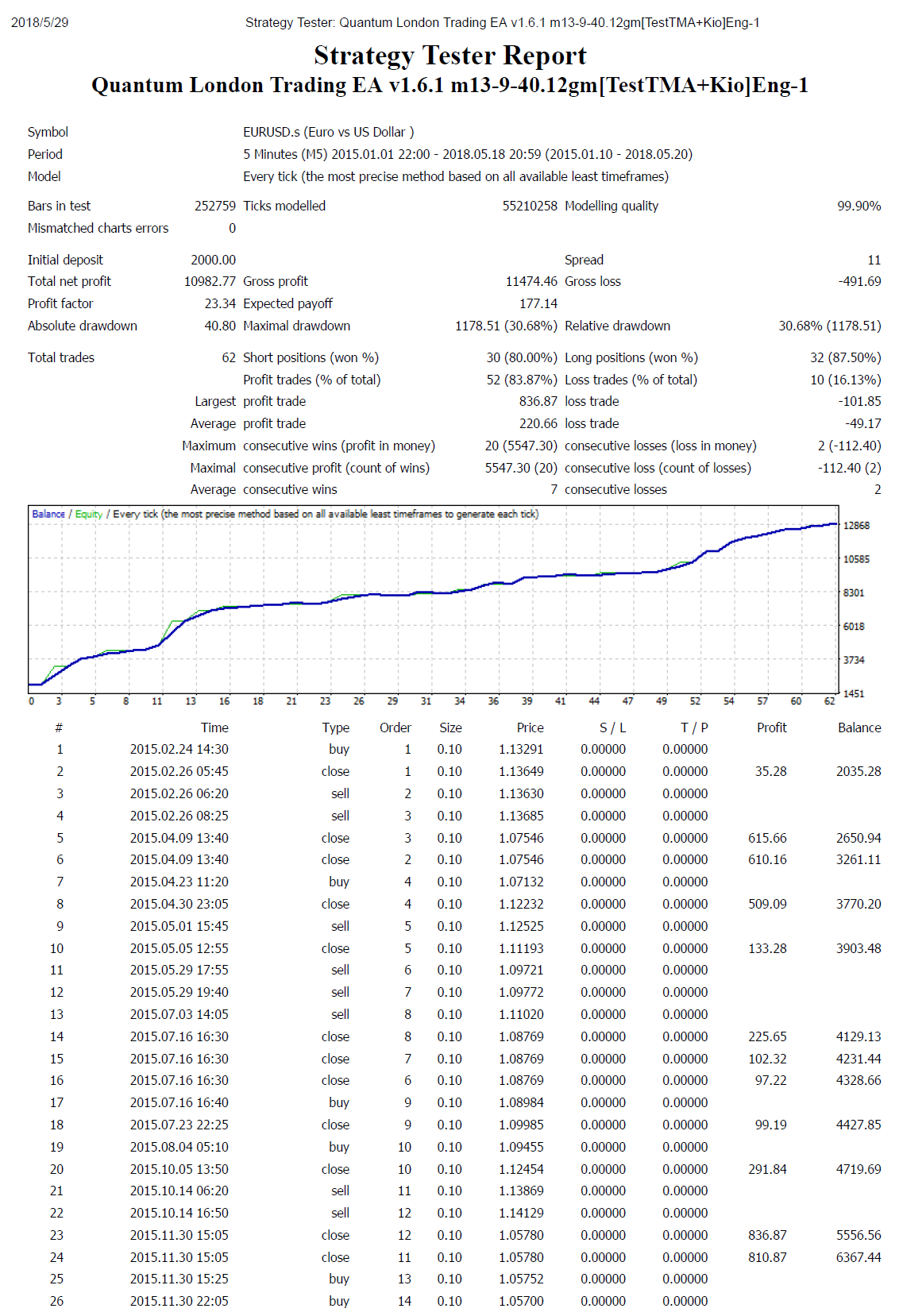Select Loss trades value 10 (16.13%)
Image resolution: width=899 pixels, height=1316 pixels.
point(846,380)
